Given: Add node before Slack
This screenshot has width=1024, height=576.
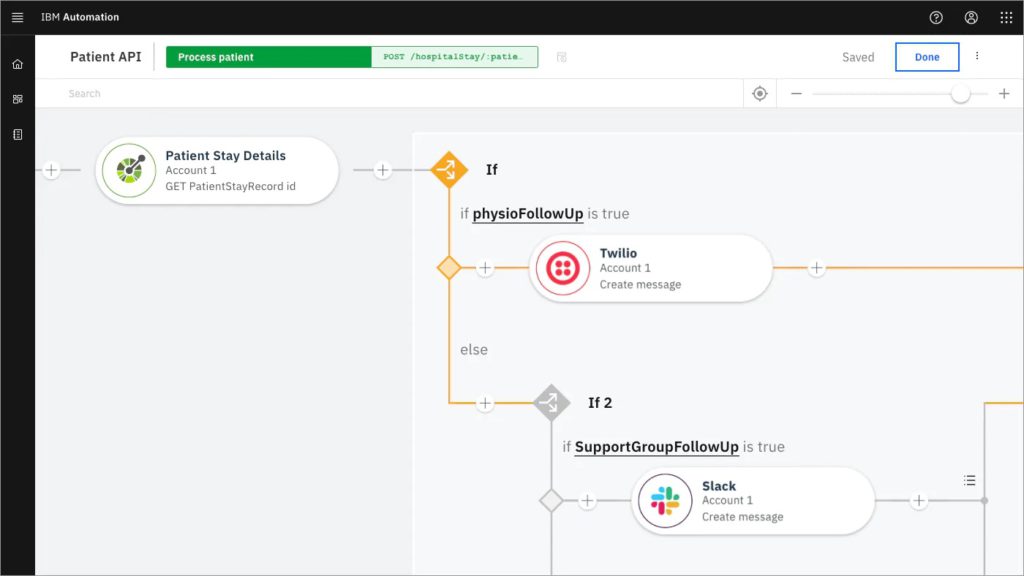Looking at the screenshot, I should click(x=587, y=501).
